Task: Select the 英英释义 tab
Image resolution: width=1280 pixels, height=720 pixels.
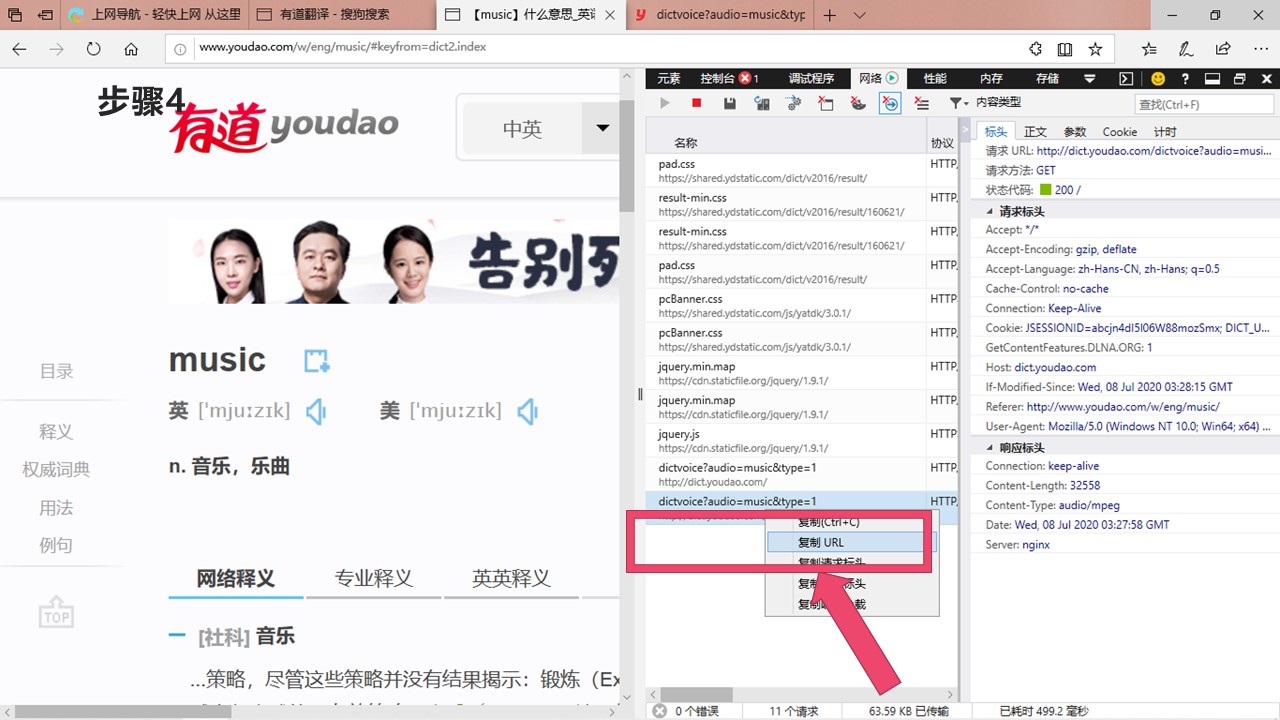Action: [x=511, y=578]
